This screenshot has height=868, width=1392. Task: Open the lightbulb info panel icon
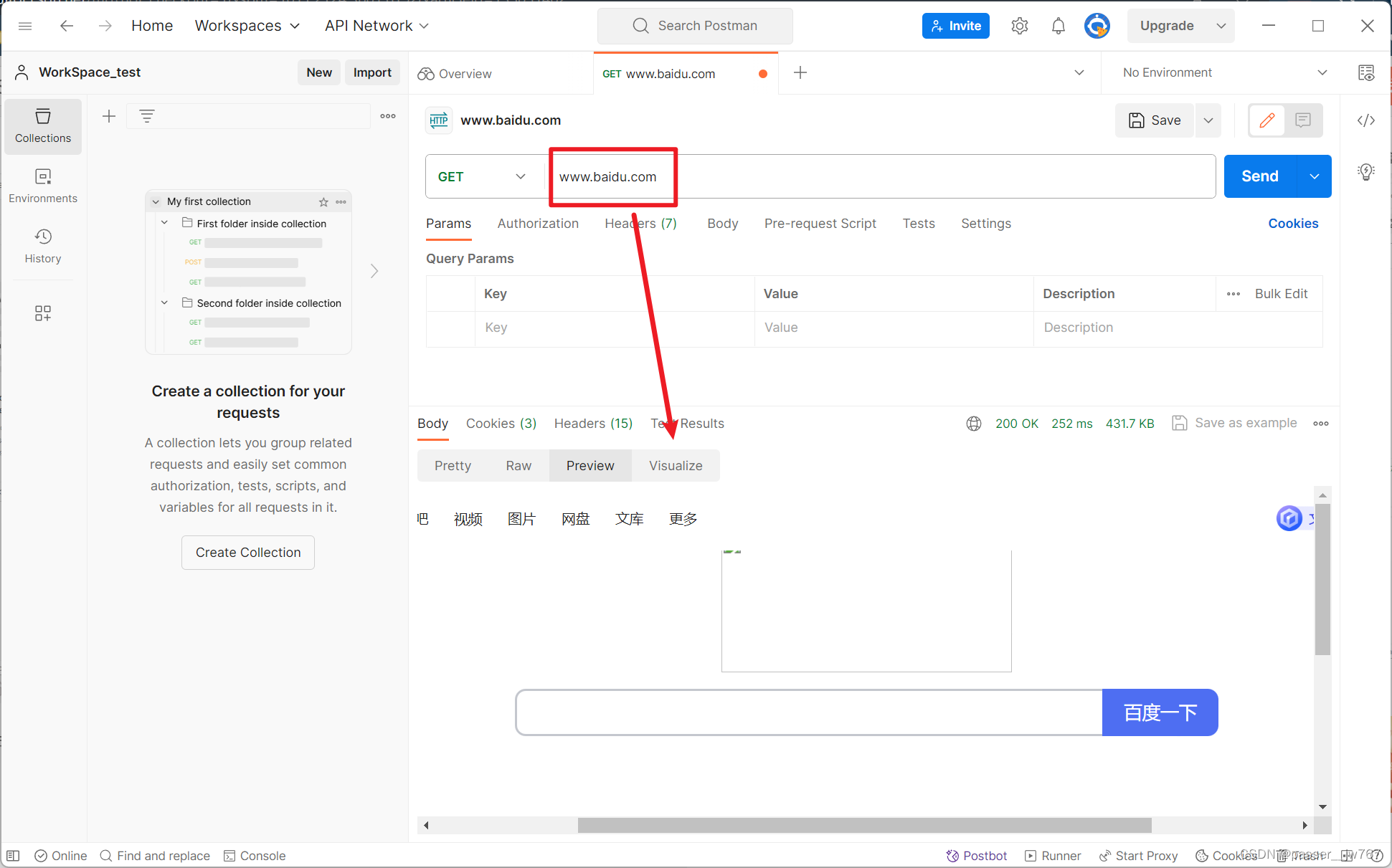1365,171
